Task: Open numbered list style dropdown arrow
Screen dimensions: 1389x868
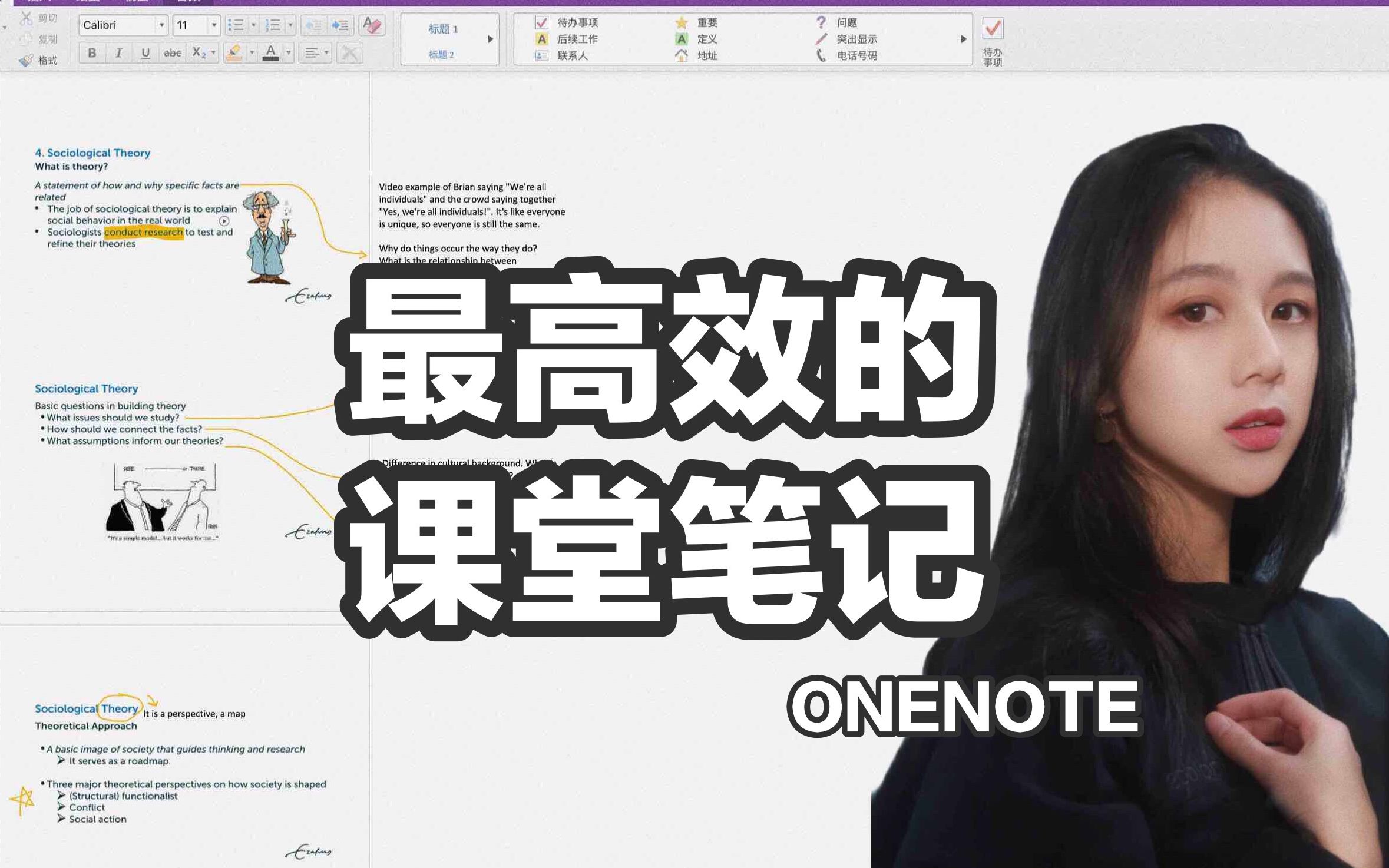Action: [x=290, y=25]
